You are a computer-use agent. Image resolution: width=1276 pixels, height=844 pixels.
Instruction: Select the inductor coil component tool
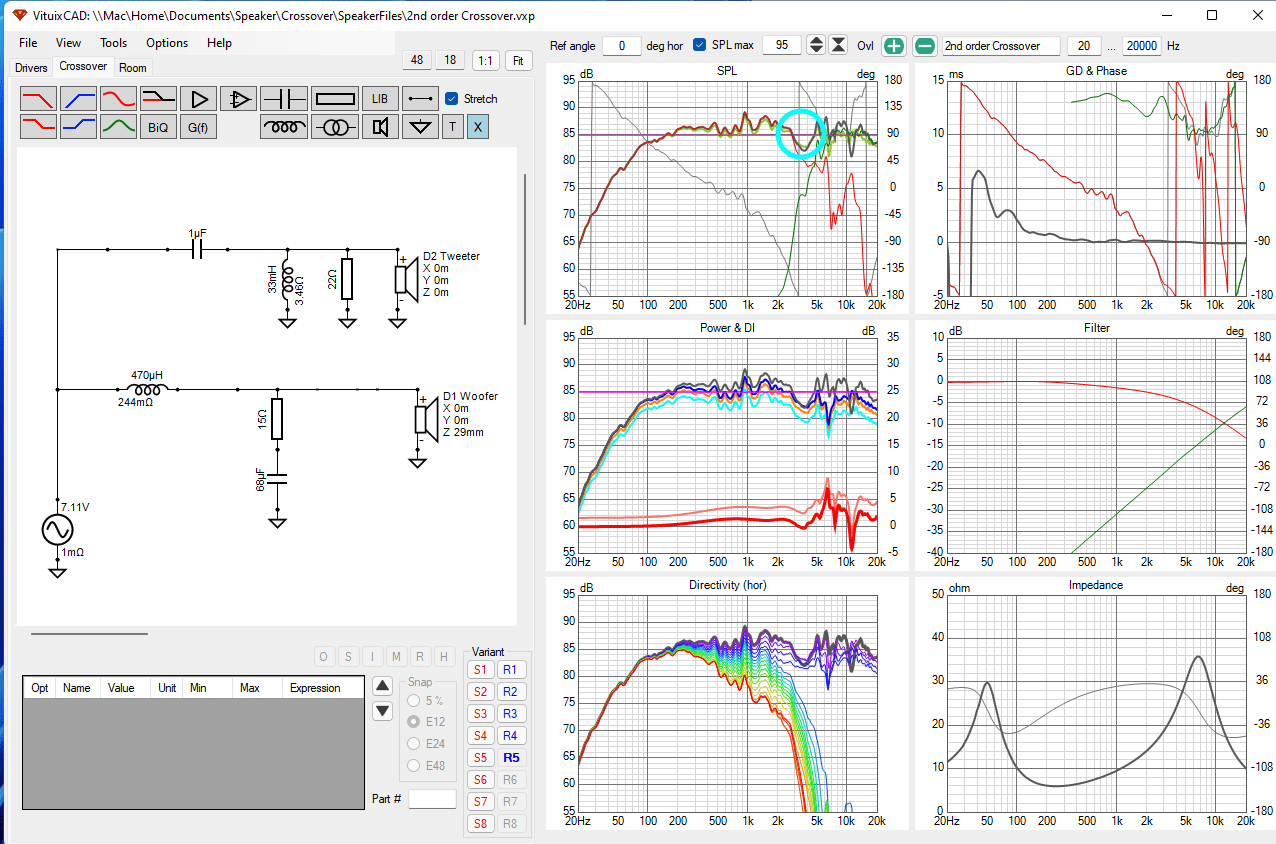click(x=284, y=126)
